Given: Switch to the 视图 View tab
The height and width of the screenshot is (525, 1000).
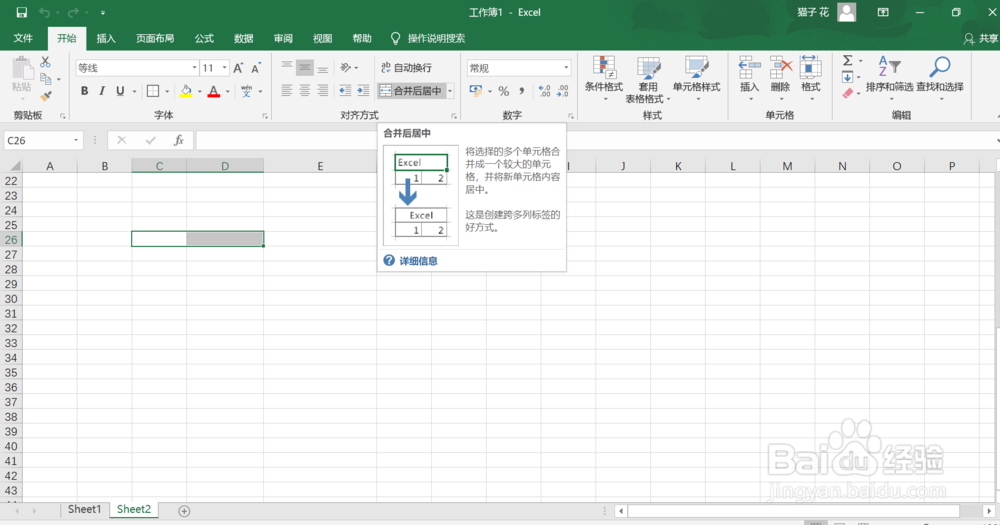Looking at the screenshot, I should click(322, 38).
